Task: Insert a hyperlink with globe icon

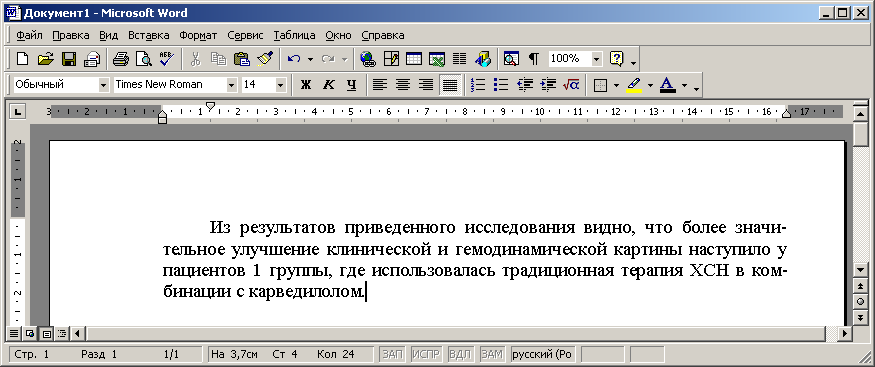Action: tap(368, 58)
